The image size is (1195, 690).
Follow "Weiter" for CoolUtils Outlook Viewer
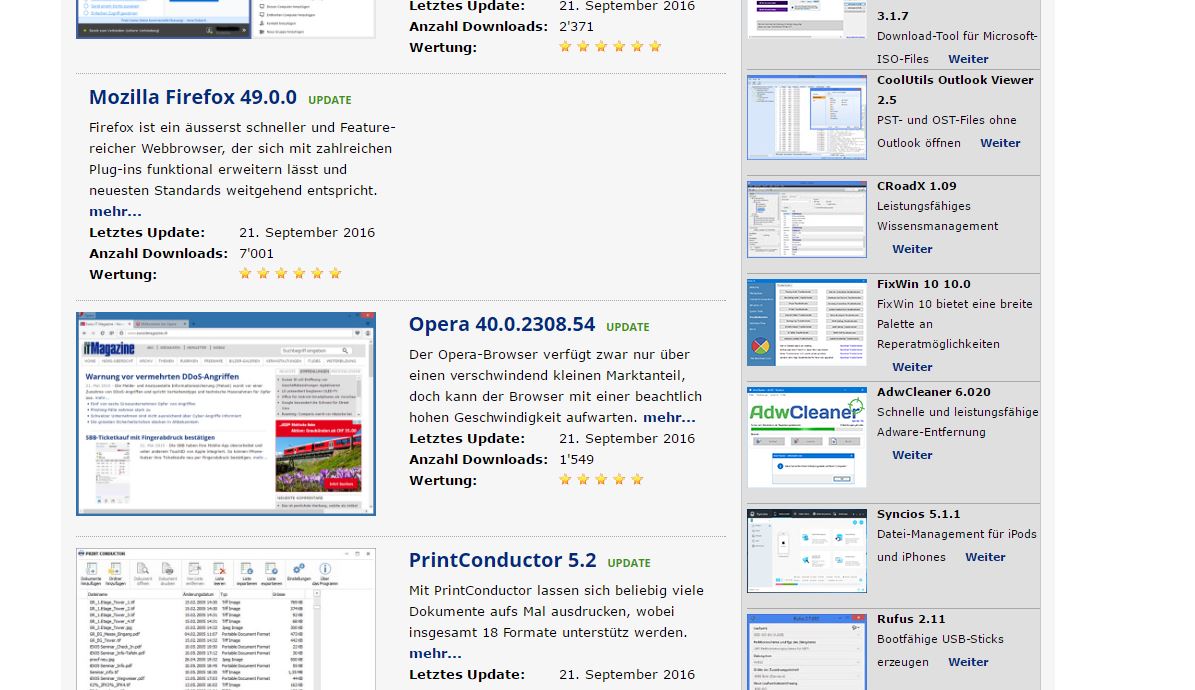(1000, 143)
